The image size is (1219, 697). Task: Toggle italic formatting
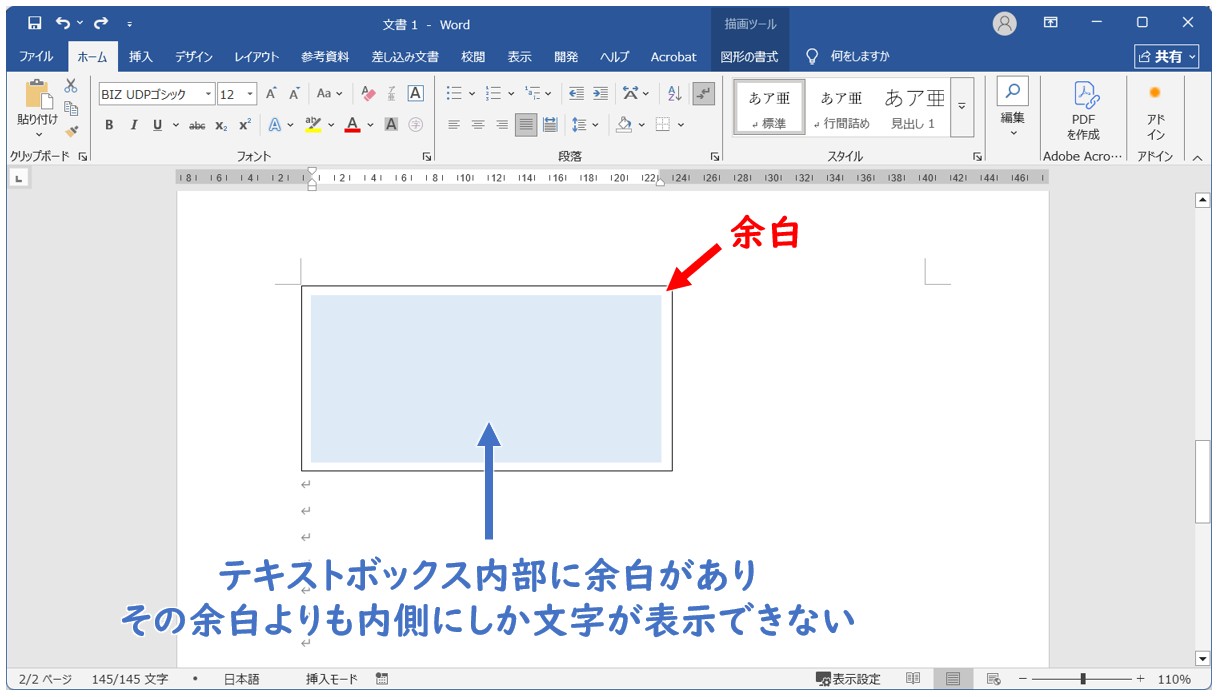[x=133, y=125]
